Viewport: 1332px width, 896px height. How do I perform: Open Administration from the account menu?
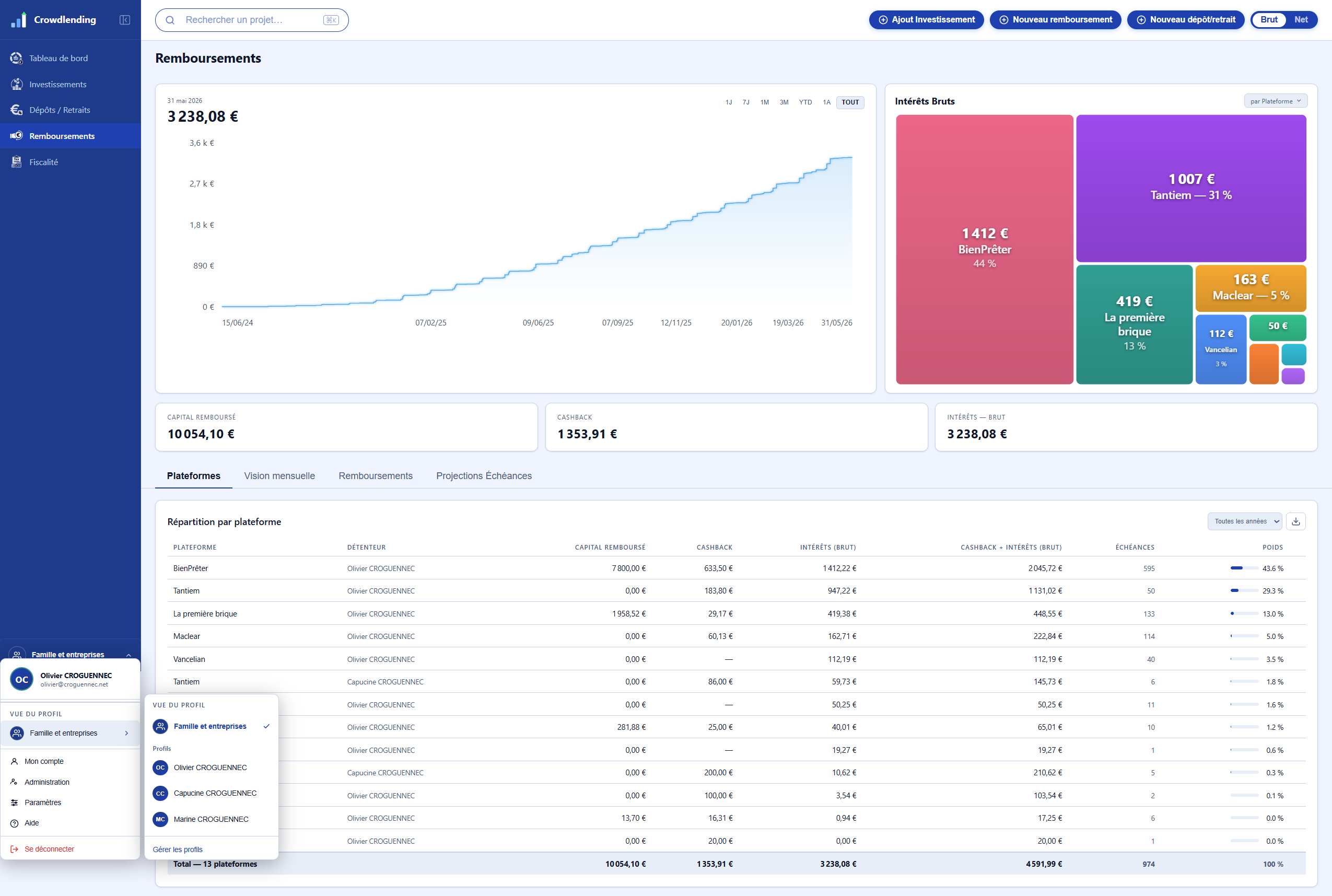[47, 782]
